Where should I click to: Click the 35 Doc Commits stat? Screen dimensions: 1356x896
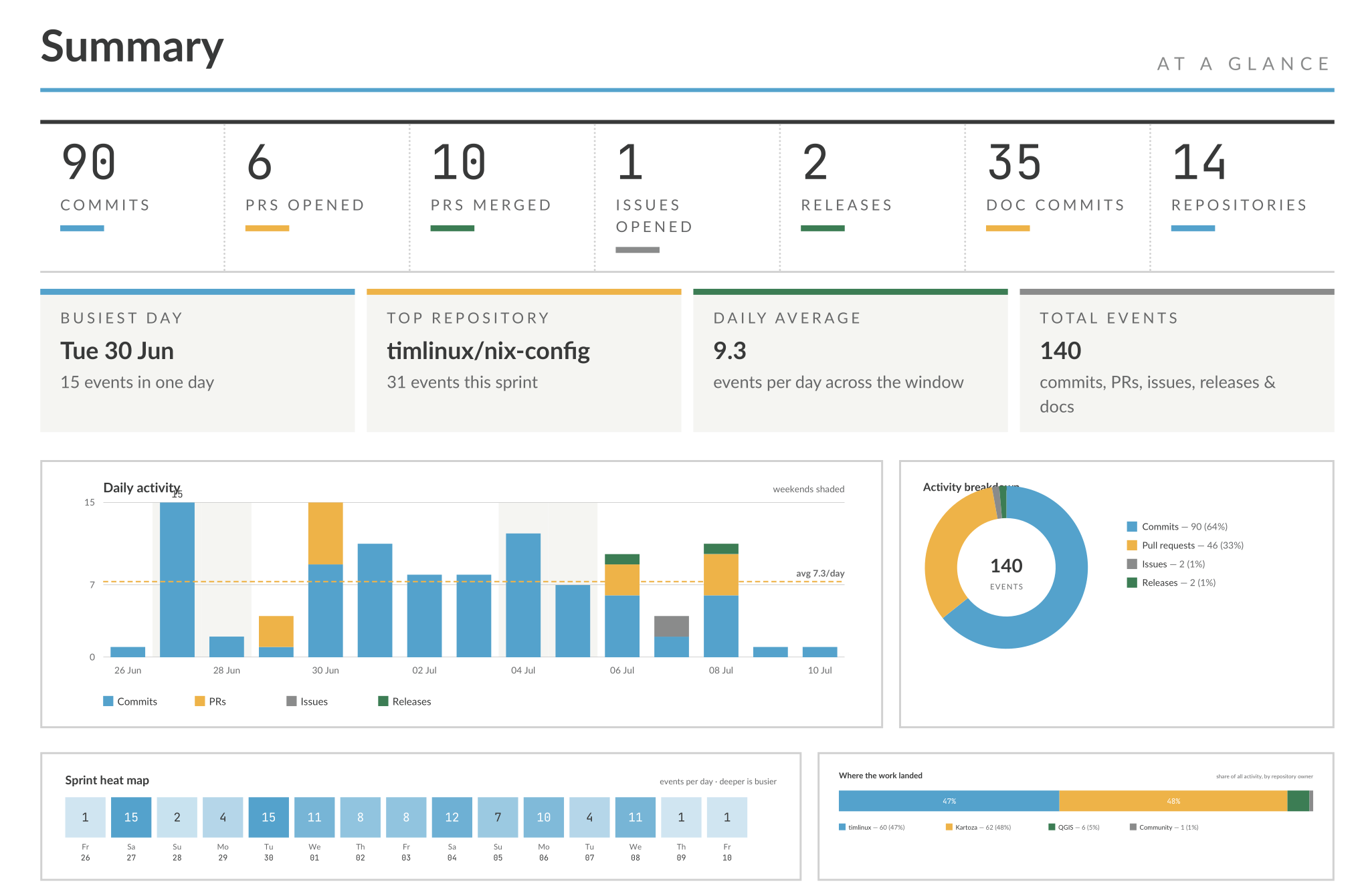pyautogui.click(x=1058, y=197)
